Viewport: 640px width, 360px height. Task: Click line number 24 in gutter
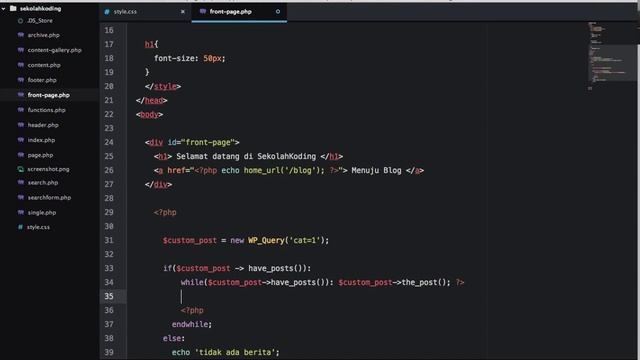(x=109, y=142)
